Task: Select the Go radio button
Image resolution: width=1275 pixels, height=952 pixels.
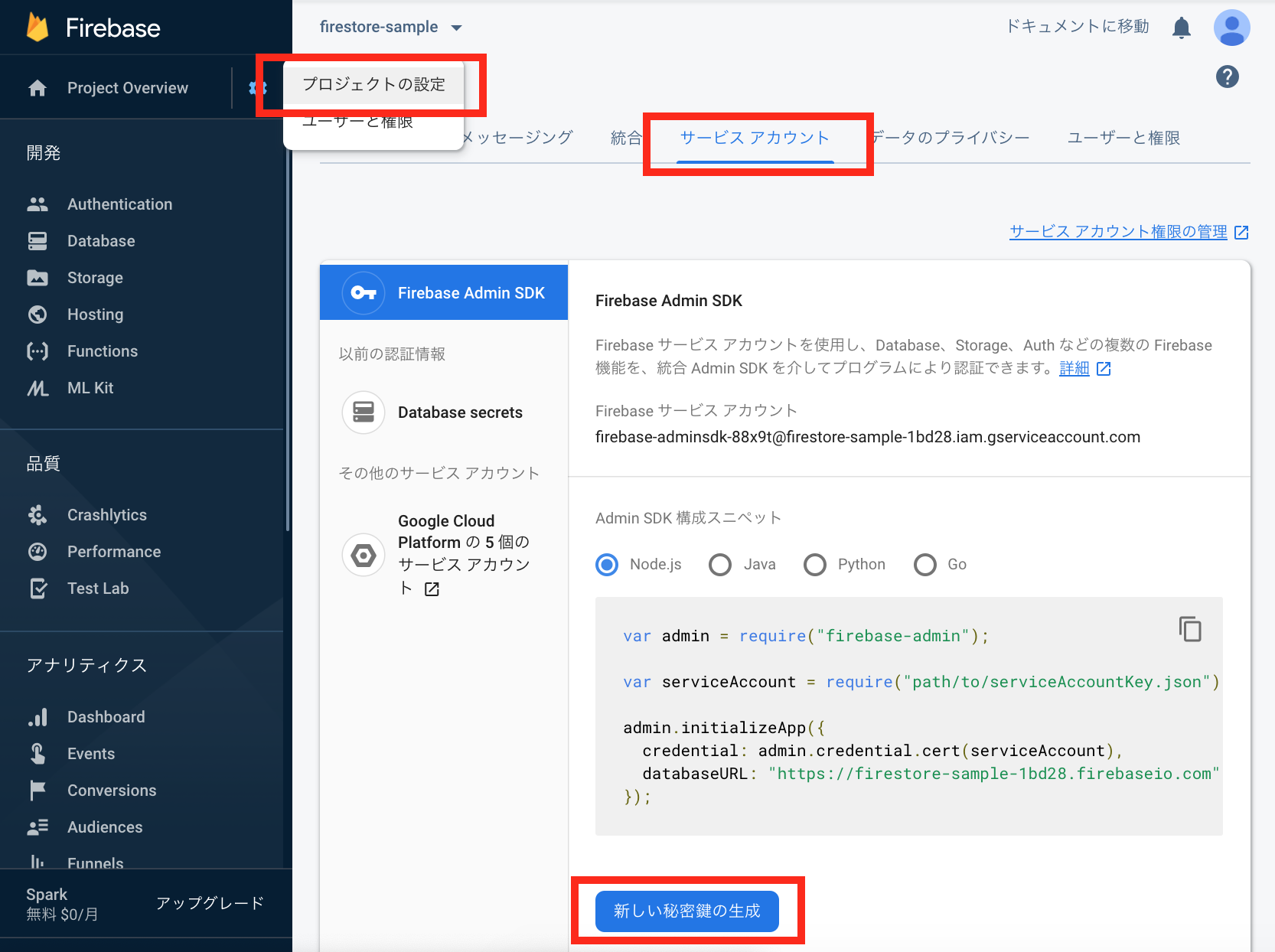Action: coord(925,565)
